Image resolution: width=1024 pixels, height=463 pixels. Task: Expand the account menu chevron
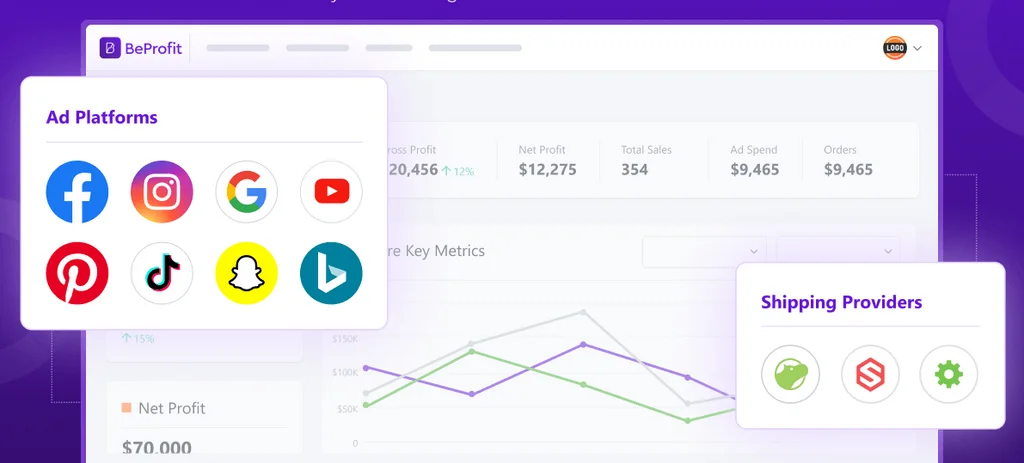[x=917, y=48]
